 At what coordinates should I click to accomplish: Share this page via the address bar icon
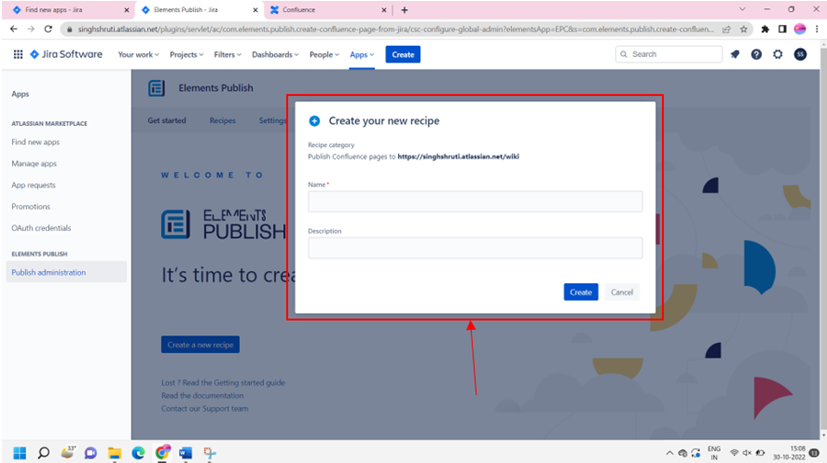coord(727,30)
